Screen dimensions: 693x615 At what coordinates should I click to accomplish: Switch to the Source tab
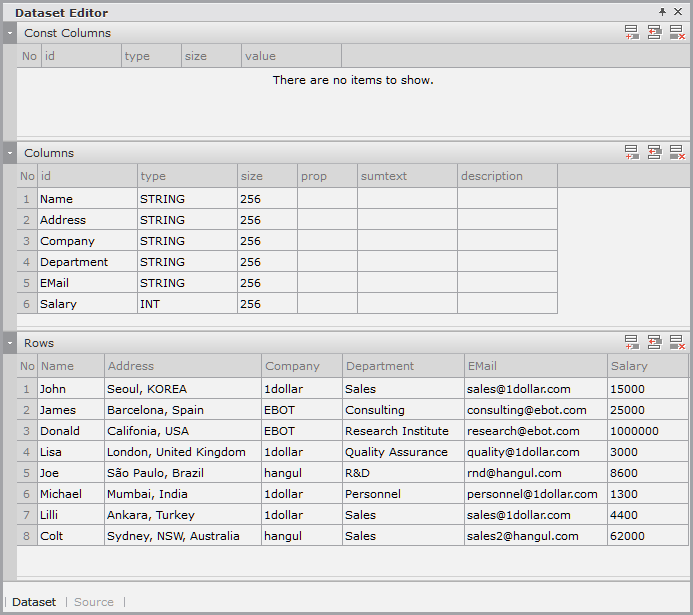(94, 602)
